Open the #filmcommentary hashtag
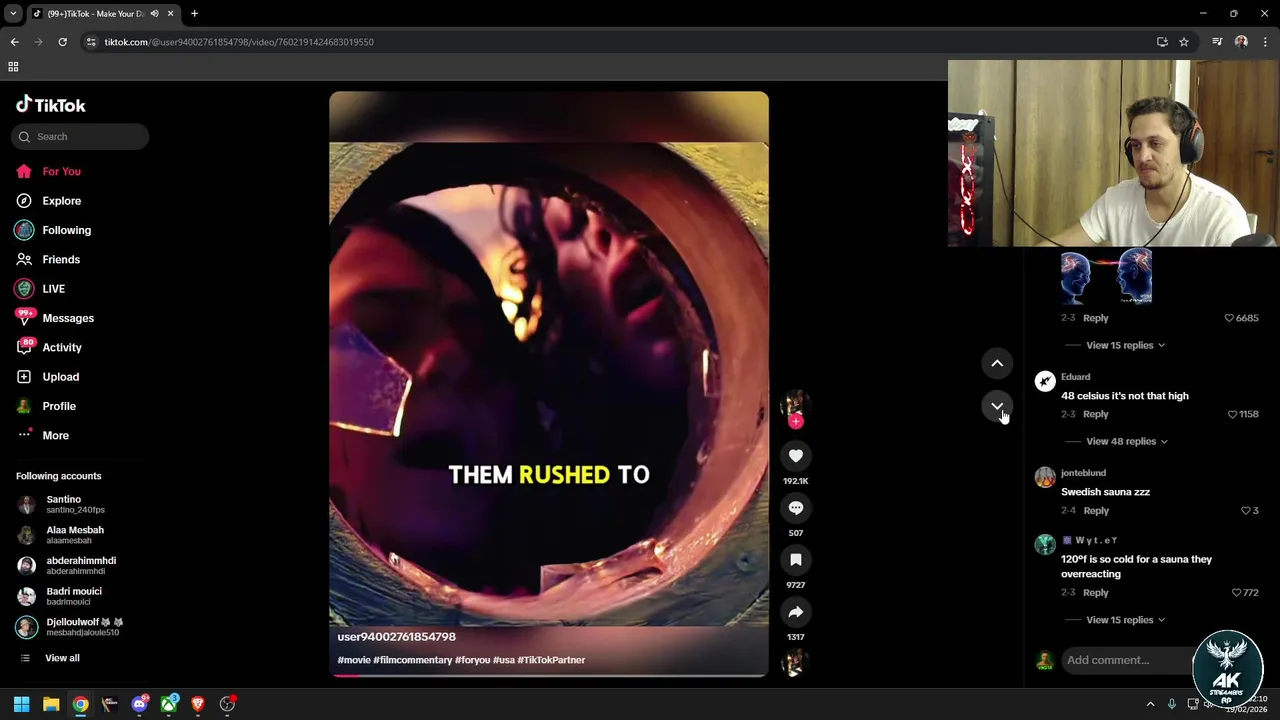 412,660
